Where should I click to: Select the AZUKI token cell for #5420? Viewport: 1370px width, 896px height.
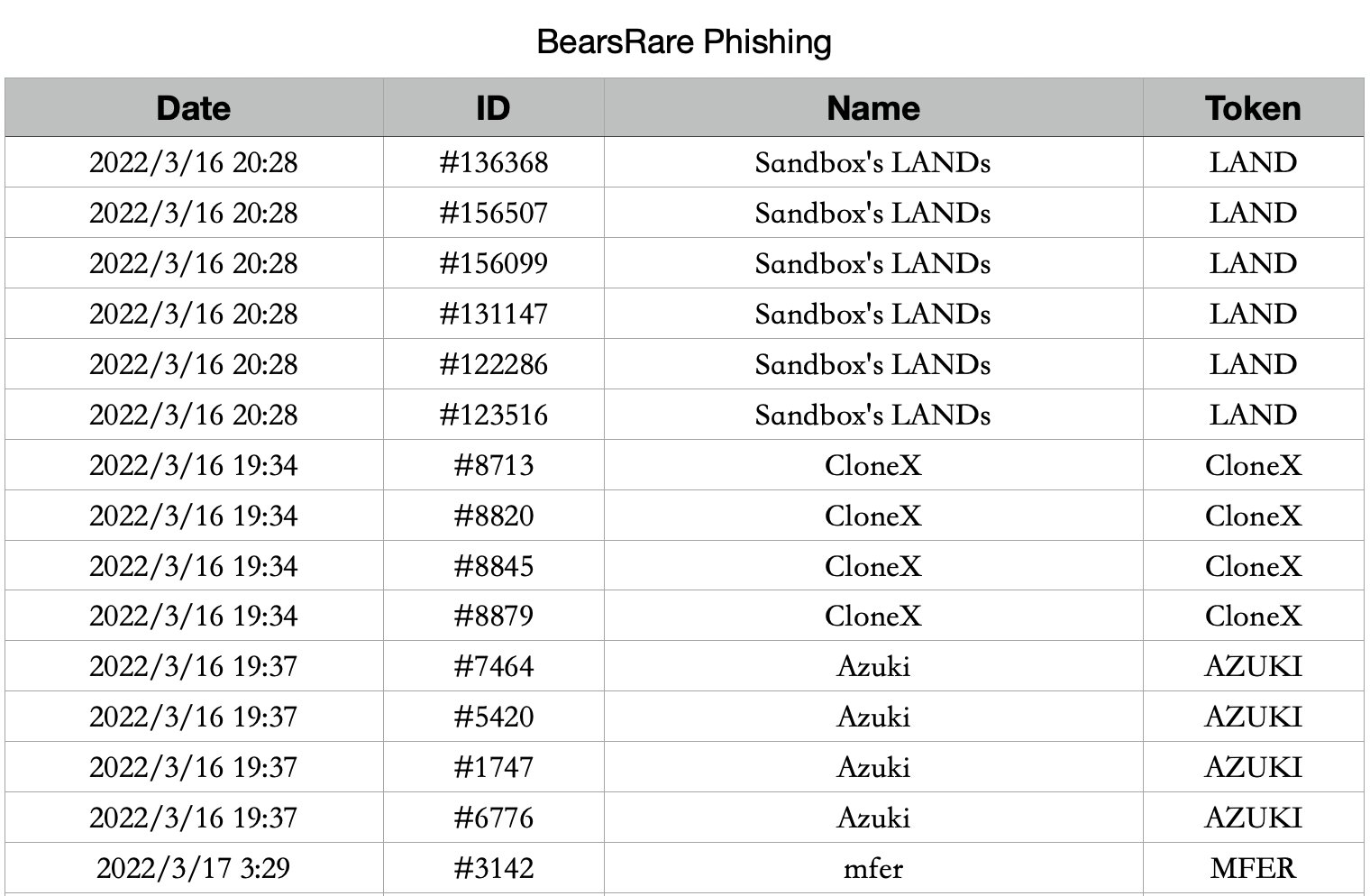1253,717
